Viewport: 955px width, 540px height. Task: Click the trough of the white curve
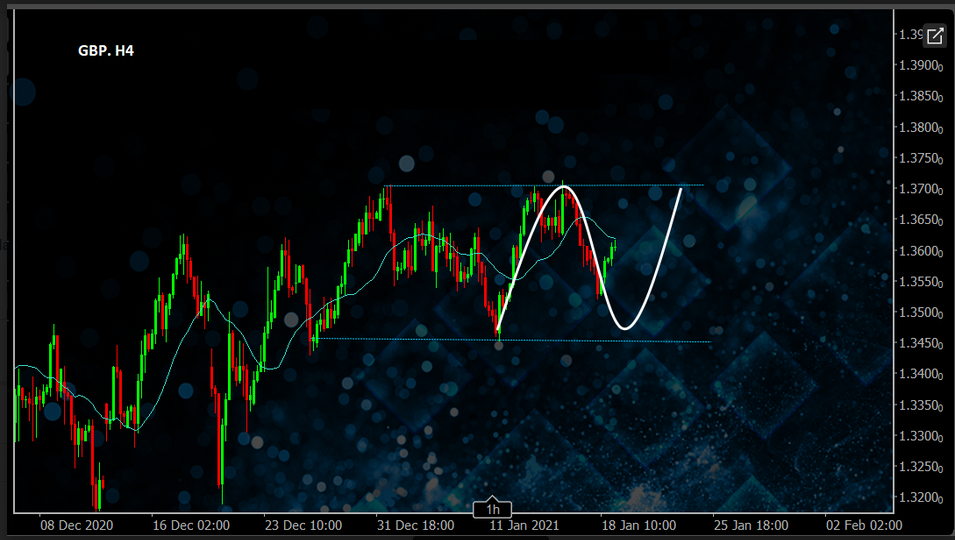click(626, 327)
